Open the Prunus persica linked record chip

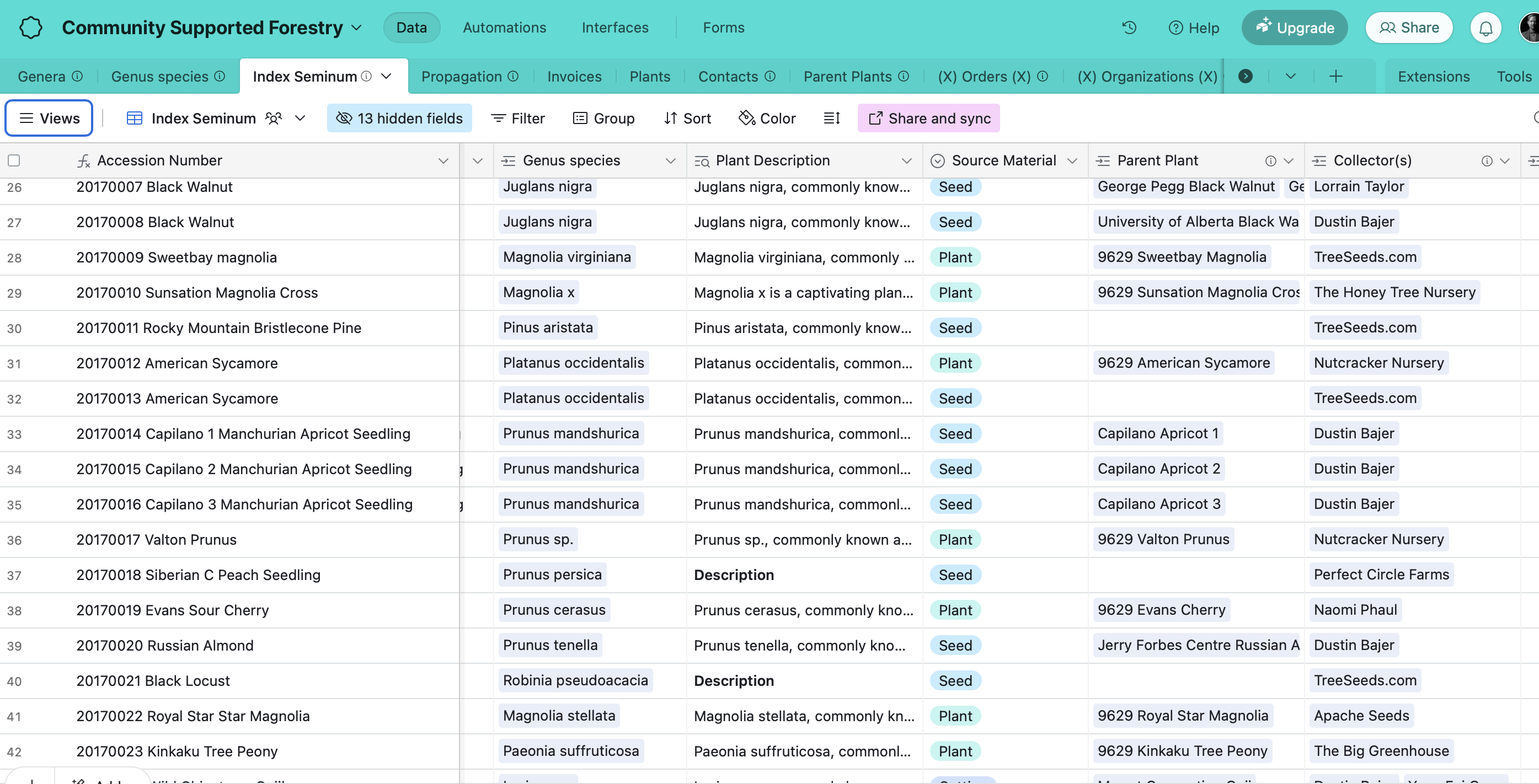(552, 574)
